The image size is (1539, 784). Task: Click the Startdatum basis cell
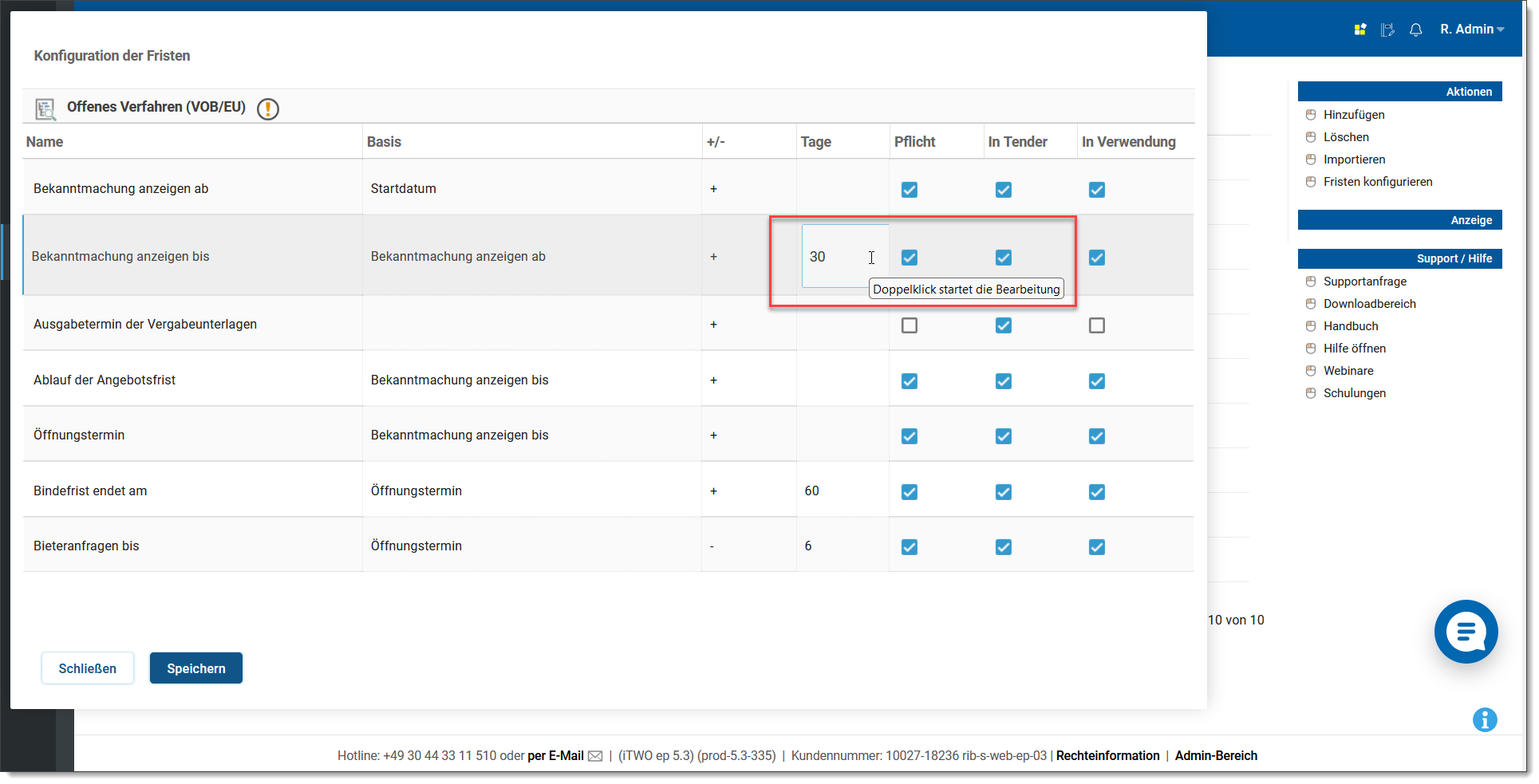click(x=404, y=189)
